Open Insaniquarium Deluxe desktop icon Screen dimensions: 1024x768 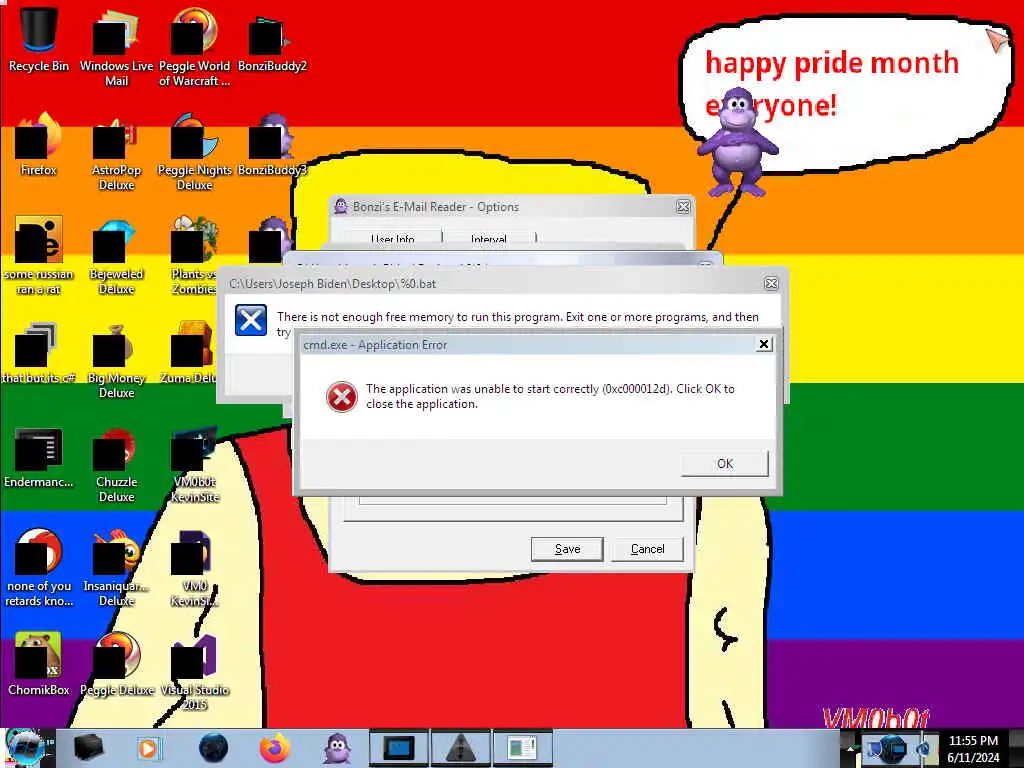[116, 568]
